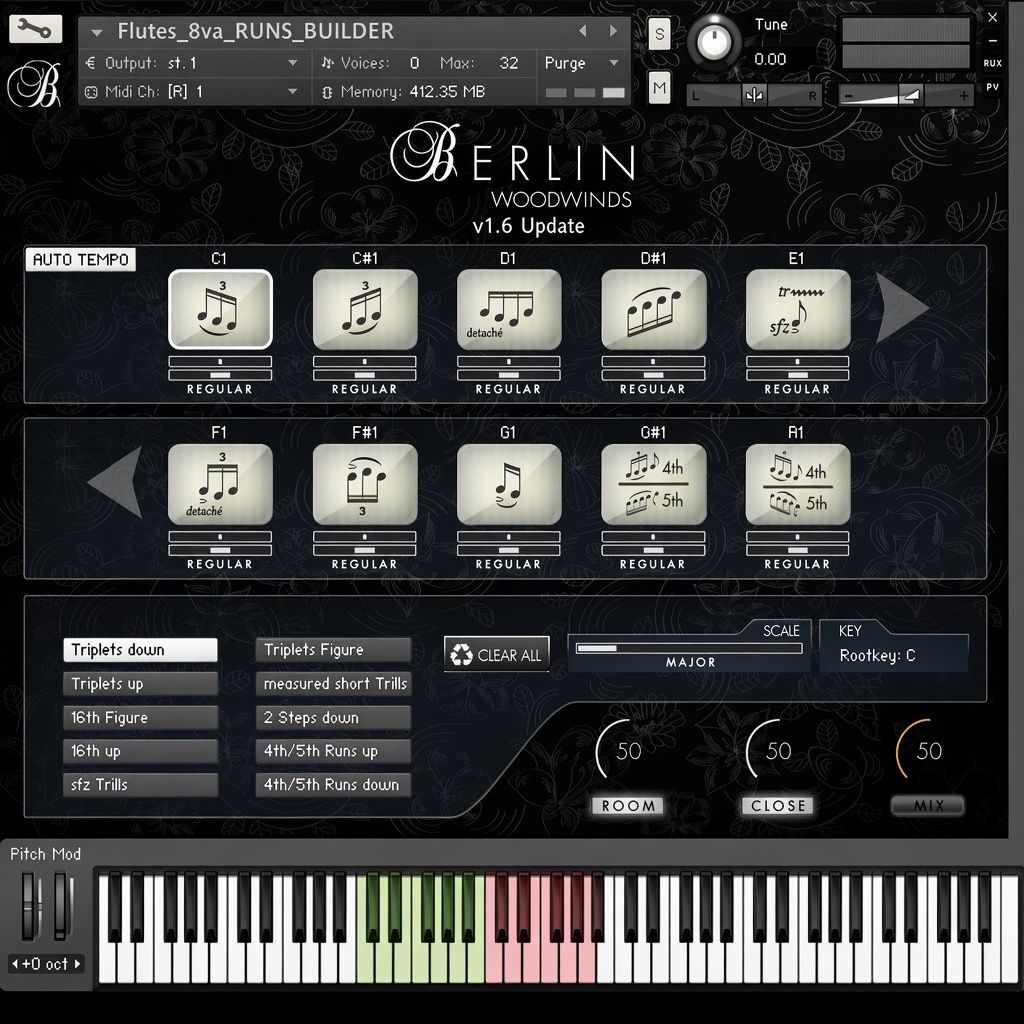The width and height of the screenshot is (1024, 1024).
Task: Click the Pitch wheel
Action: click(29, 908)
